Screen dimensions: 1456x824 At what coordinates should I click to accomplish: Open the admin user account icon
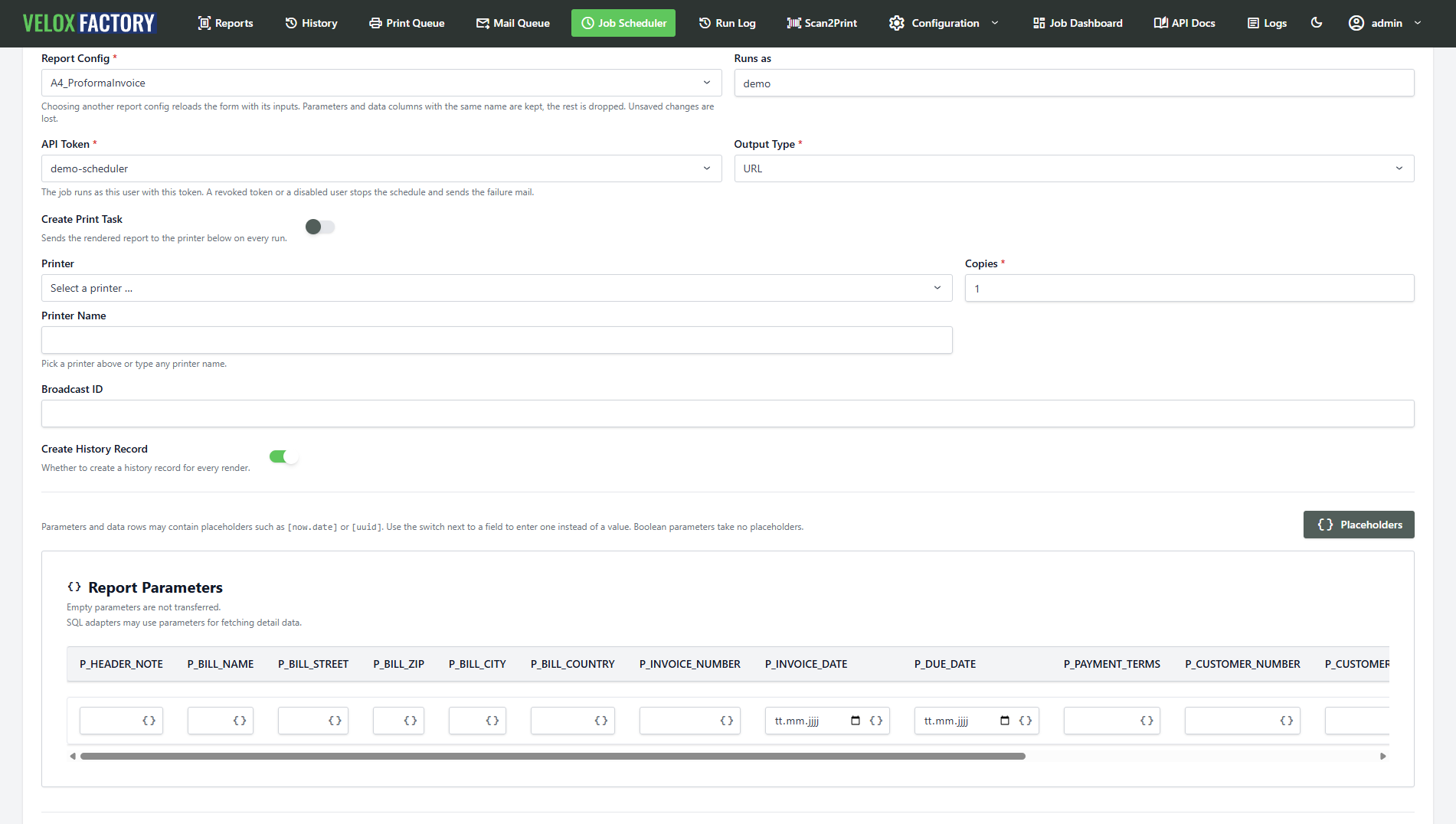(1356, 23)
